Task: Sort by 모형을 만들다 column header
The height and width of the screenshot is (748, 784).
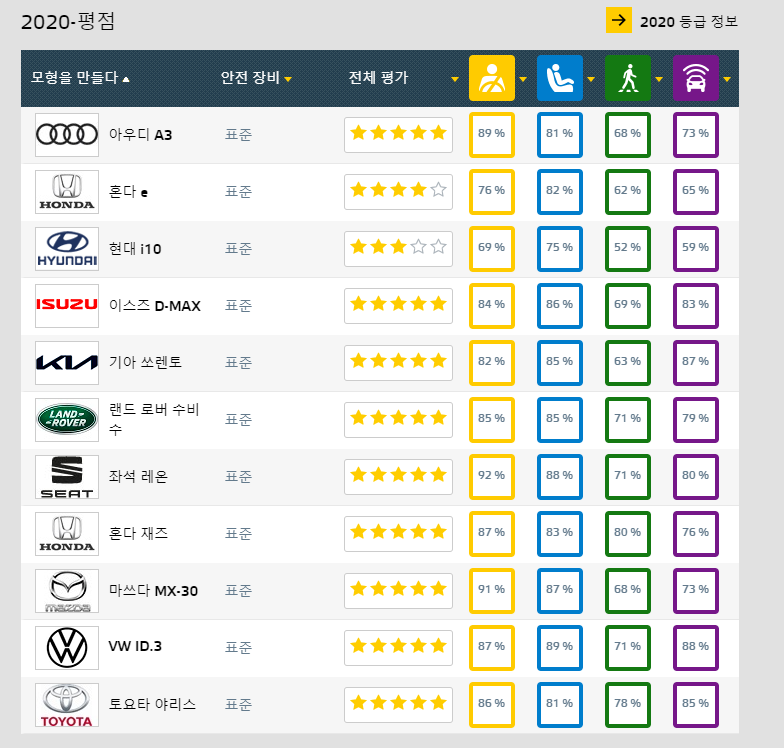Action: tap(80, 78)
